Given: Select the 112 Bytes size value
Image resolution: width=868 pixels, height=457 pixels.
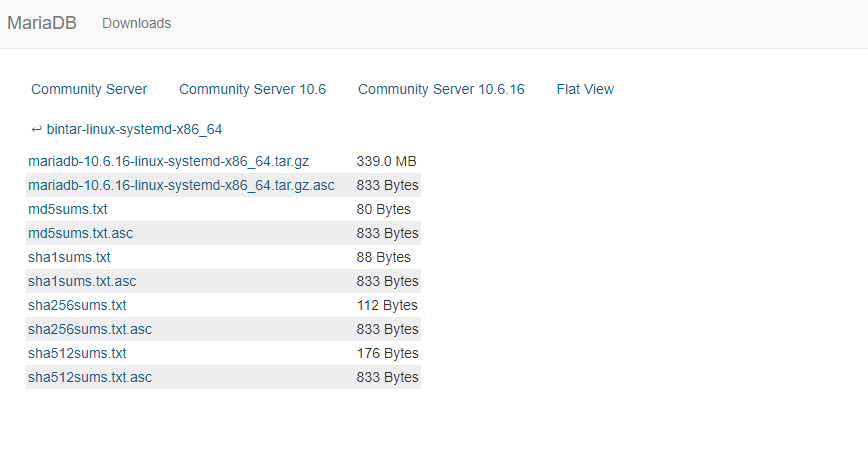Looking at the screenshot, I should 387,305.
